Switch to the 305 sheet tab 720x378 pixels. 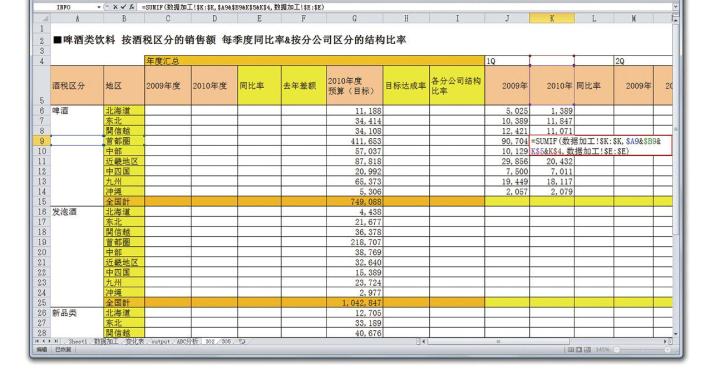226,342
